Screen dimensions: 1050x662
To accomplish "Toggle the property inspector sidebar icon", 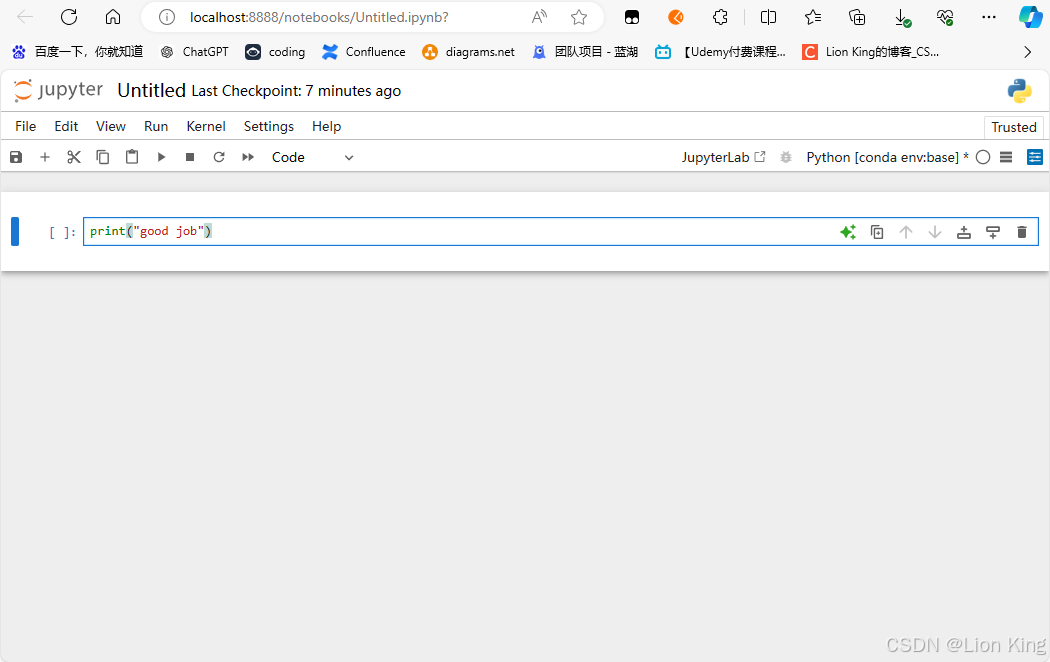I will point(1035,157).
